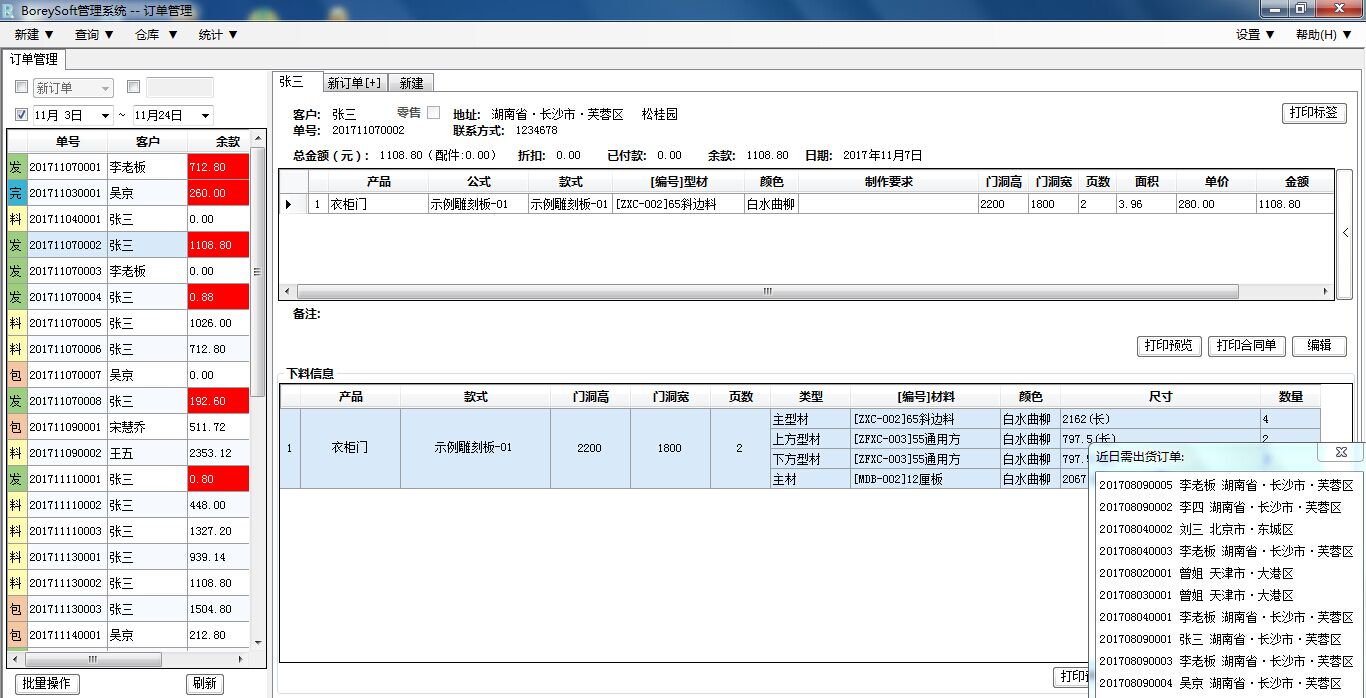Open shipment 201708020001 曾姐 天津市 in popup

[x=1197, y=573]
